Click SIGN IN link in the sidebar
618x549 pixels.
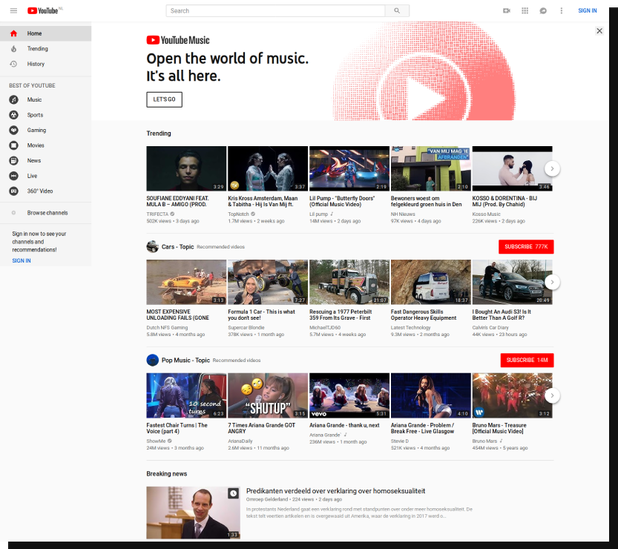[x=21, y=261]
